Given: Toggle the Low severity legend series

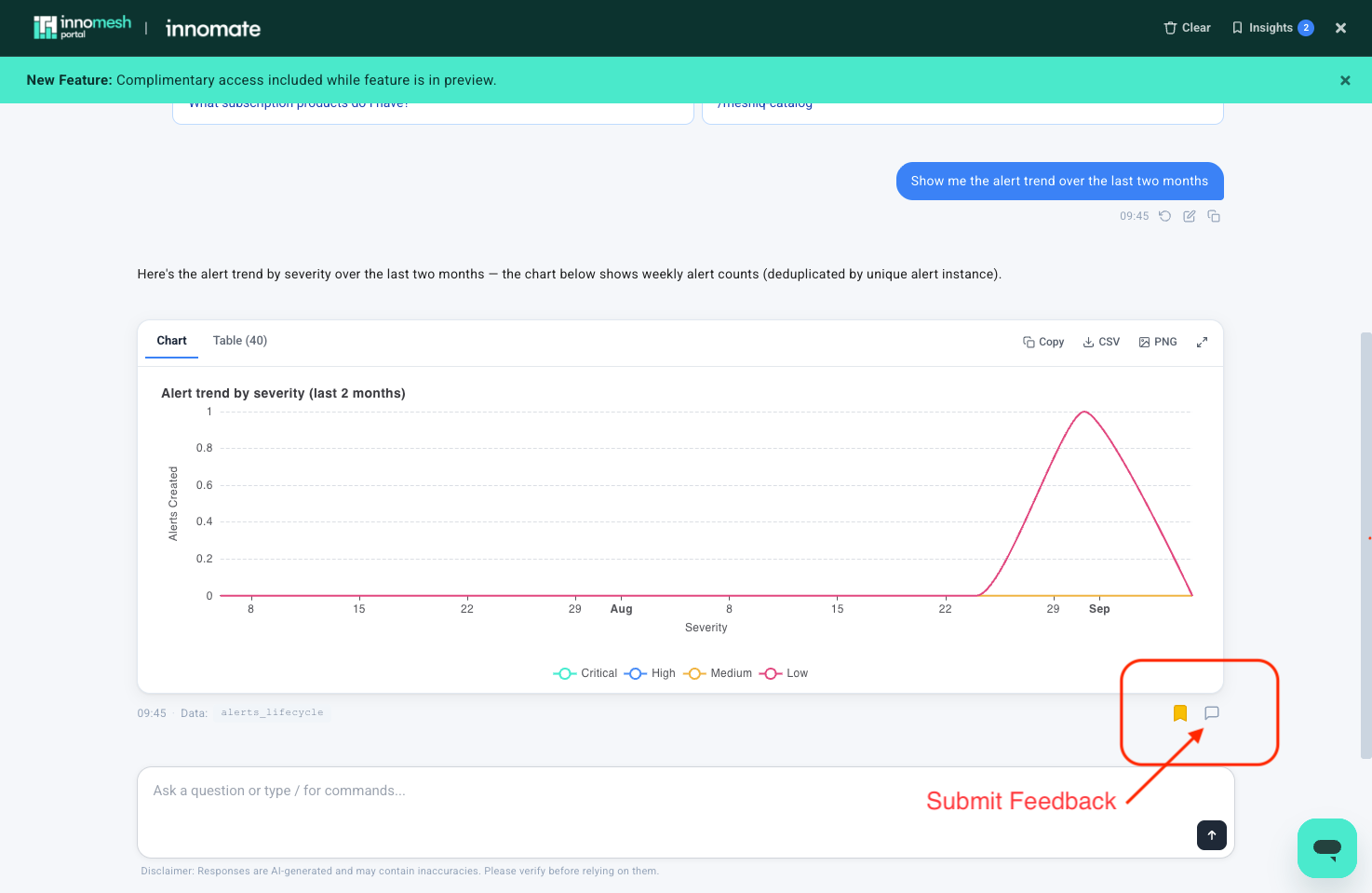Looking at the screenshot, I should 784,673.
